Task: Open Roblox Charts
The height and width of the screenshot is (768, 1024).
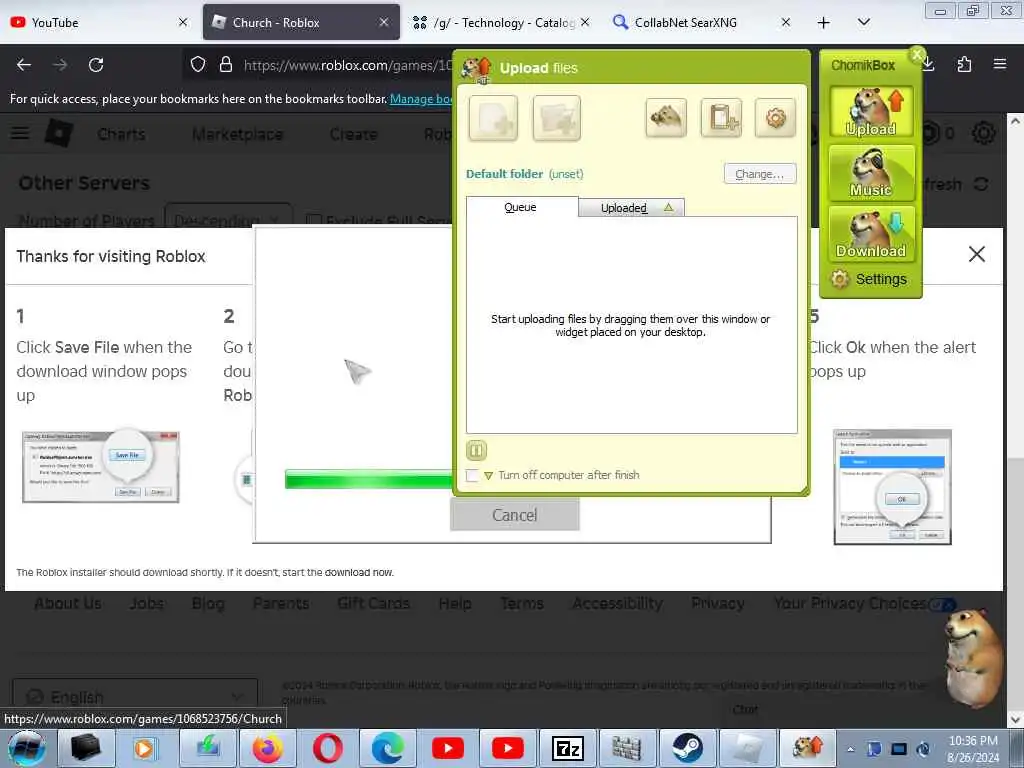Action: click(121, 134)
